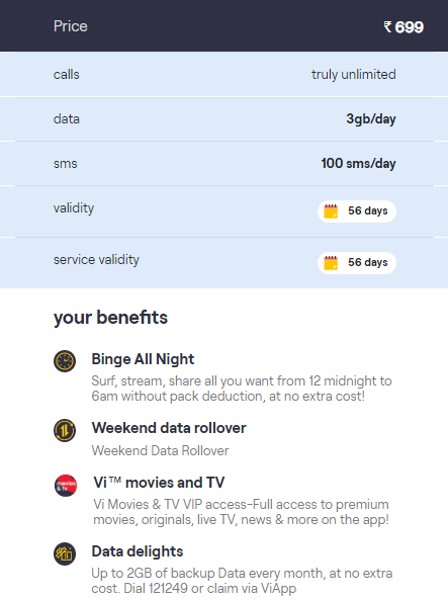Click the Vi movies and TV icon
Screen dimensions: 448x600
pos(65,485)
